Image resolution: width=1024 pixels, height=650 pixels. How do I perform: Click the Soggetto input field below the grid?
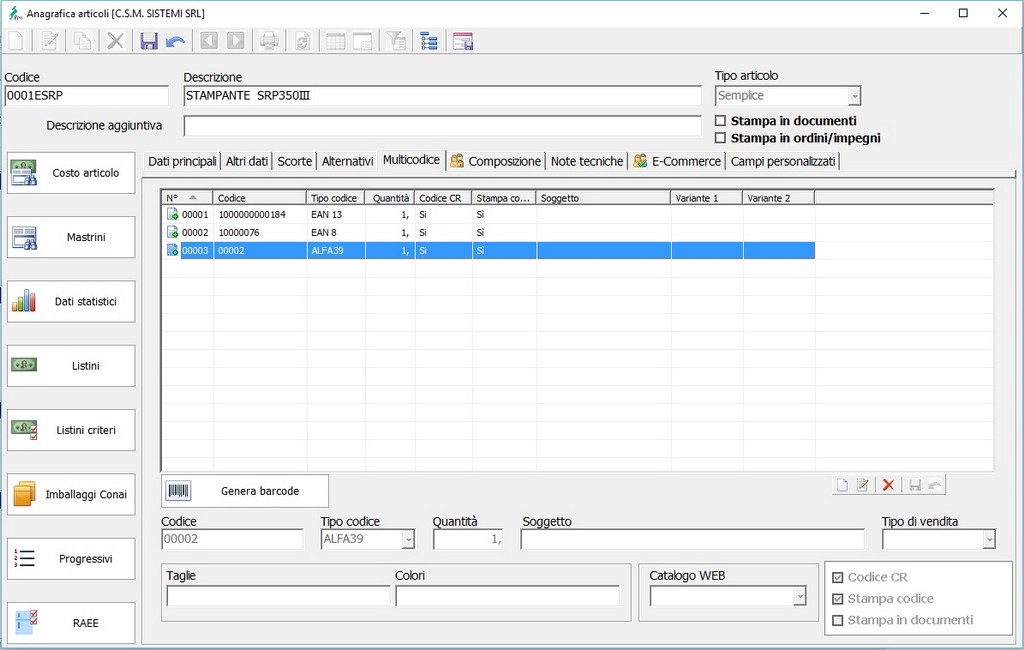pyautogui.click(x=692, y=540)
